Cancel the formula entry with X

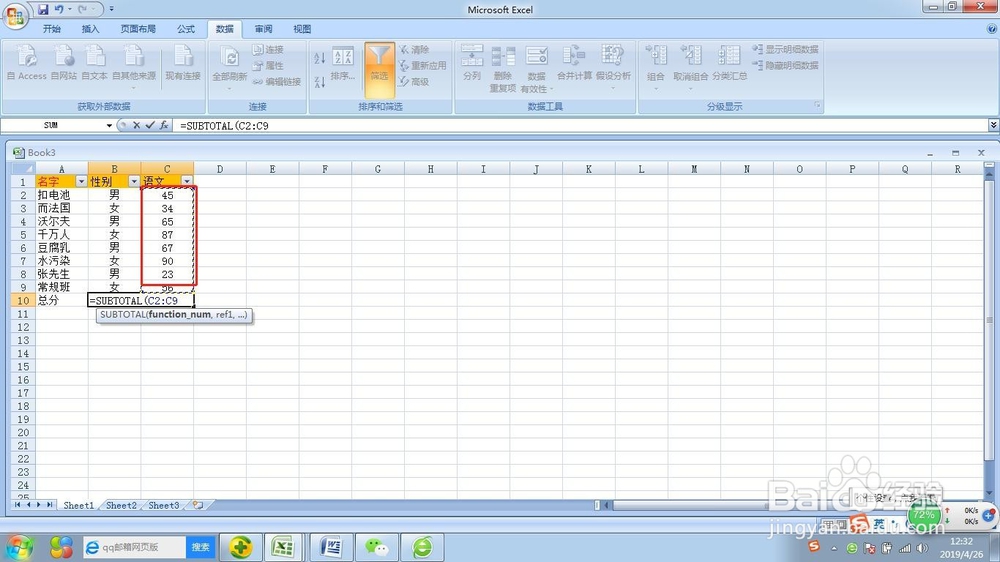coord(136,126)
